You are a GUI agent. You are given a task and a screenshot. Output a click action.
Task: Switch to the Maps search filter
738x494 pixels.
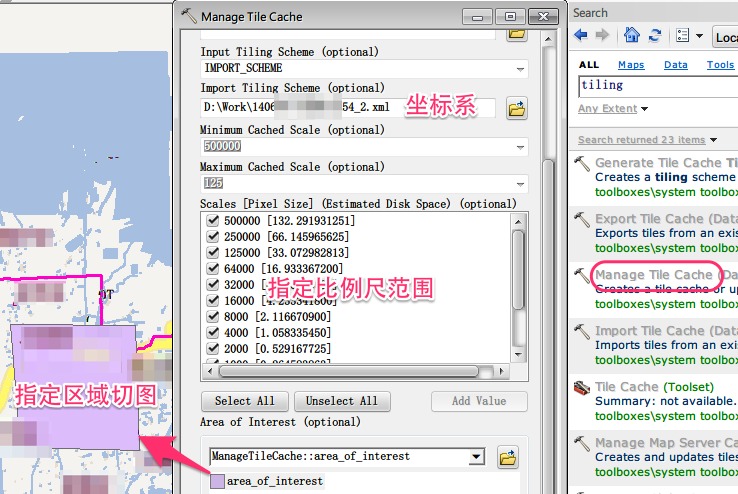(631, 65)
